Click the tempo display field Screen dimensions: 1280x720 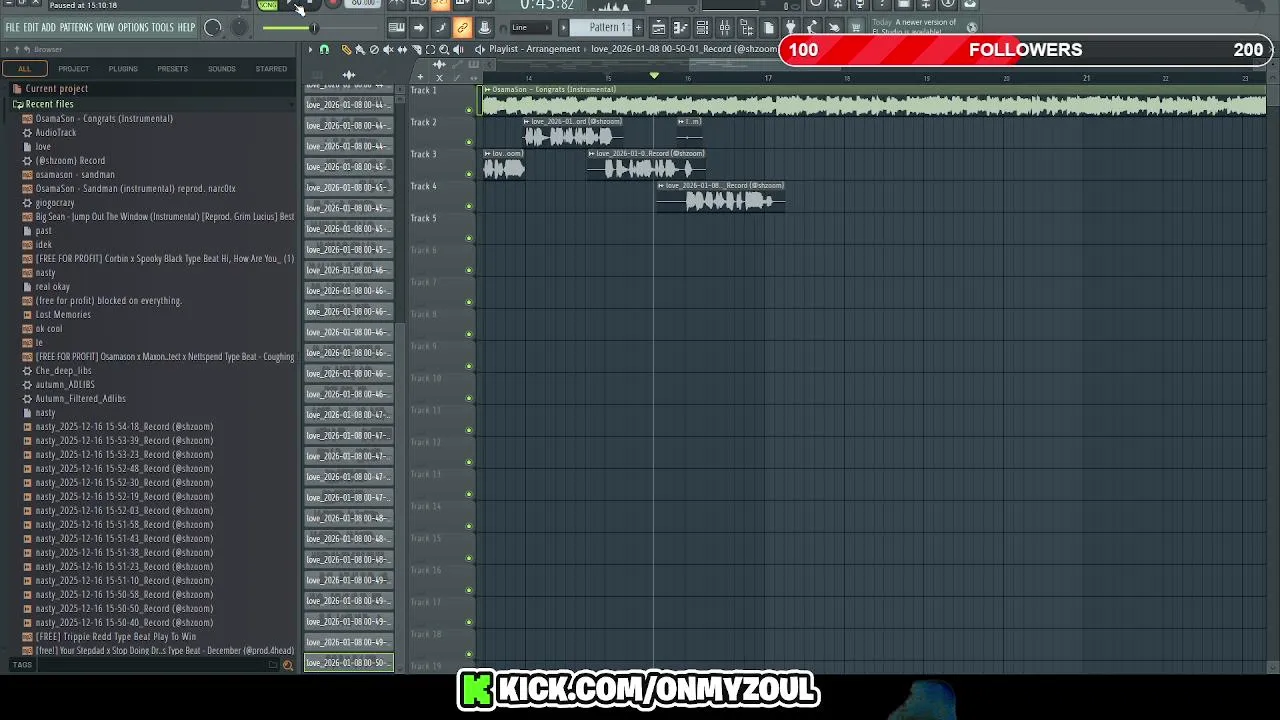[364, 4]
